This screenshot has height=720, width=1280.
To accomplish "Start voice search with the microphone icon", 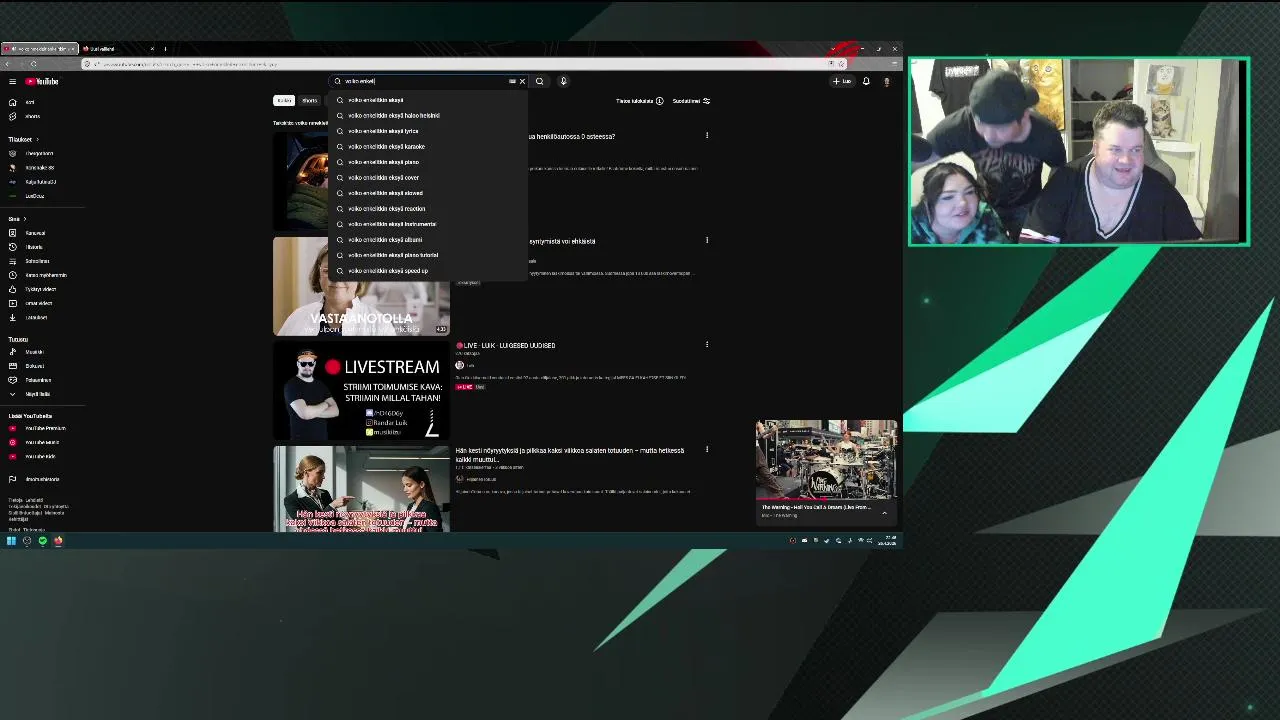I will (563, 81).
